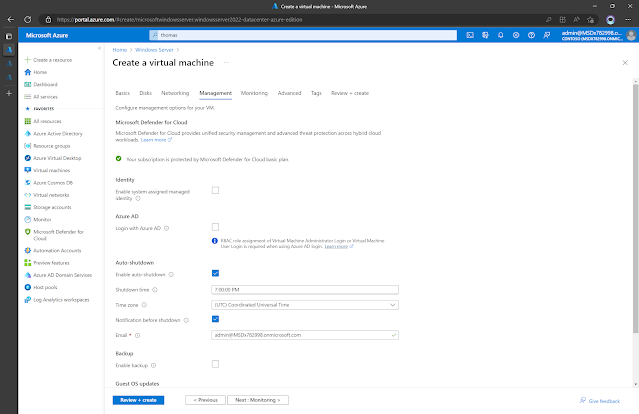Click the blue Review + create button
639x414 pixels.
tap(139, 400)
